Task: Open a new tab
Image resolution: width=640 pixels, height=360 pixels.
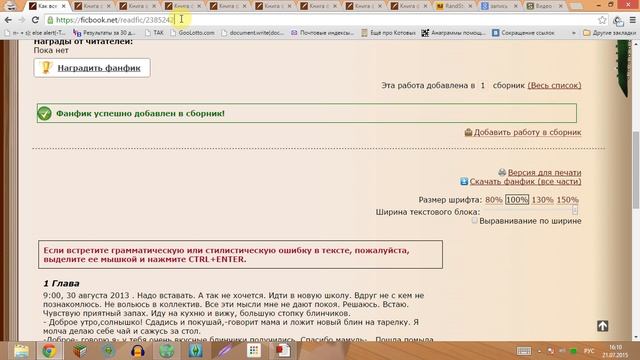Action: point(576,6)
